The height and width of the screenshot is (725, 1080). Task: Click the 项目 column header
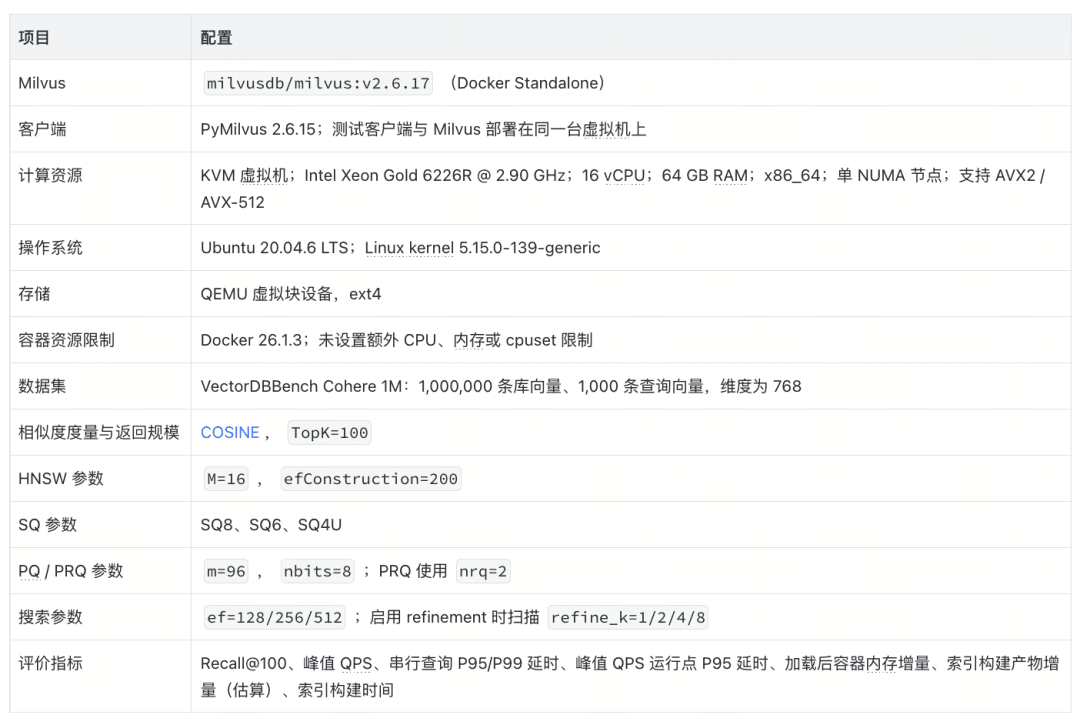[x=34, y=38]
